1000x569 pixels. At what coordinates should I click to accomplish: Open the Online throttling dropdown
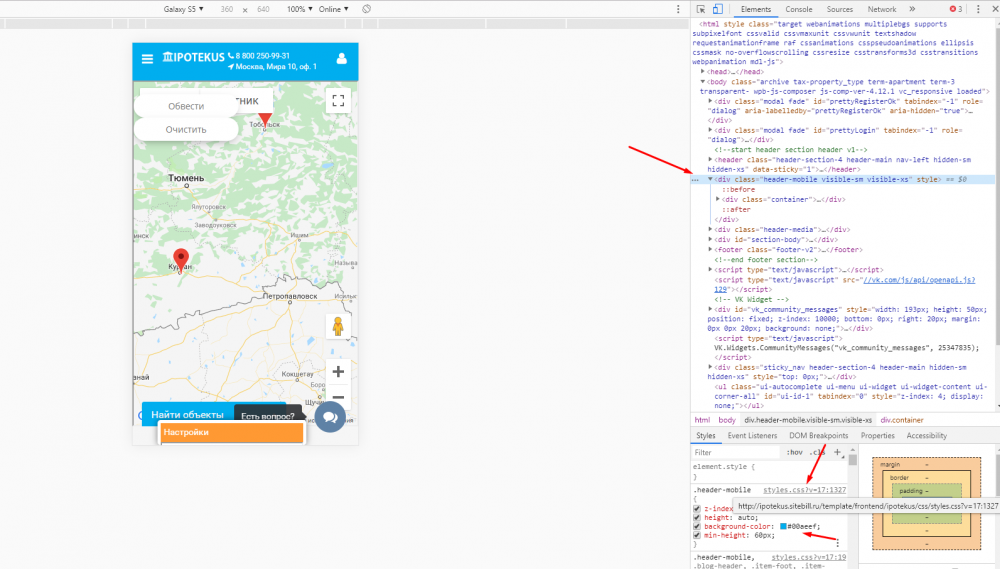[334, 9]
